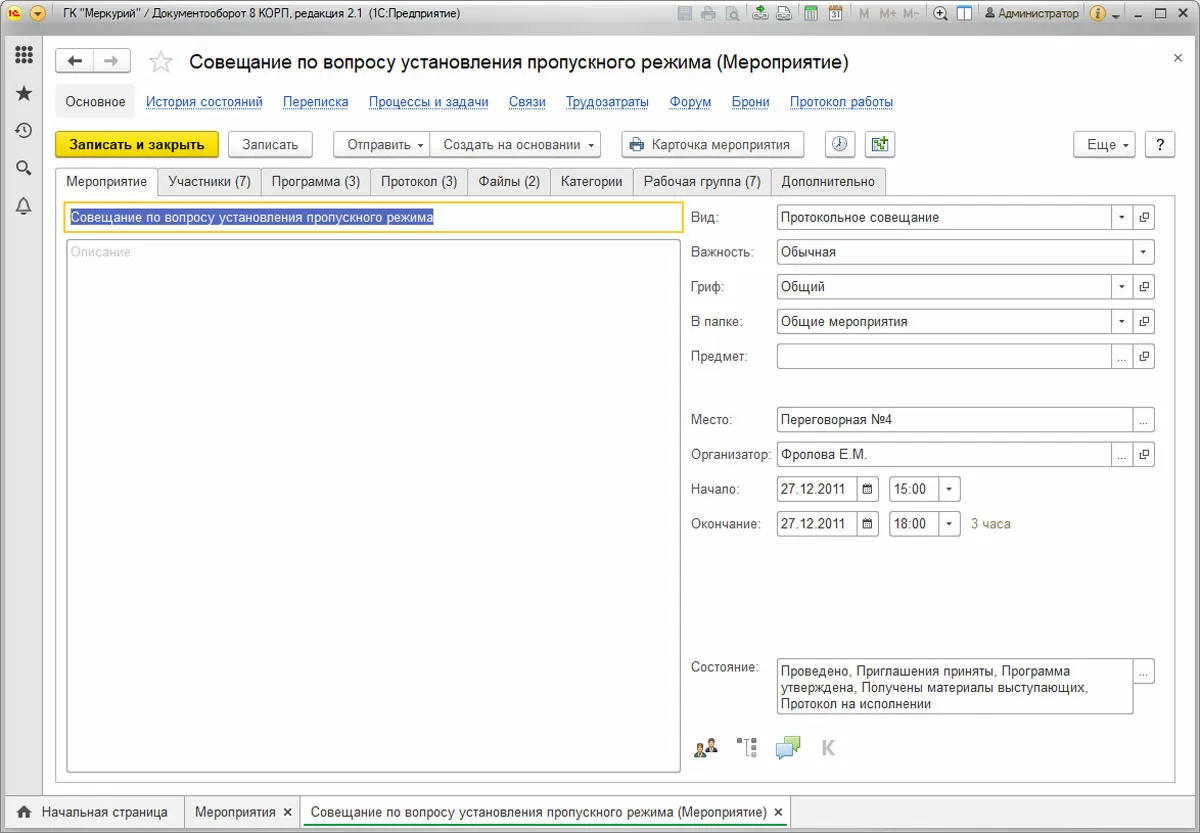Viewport: 1200px width, 833px height.
Task: Click the clock icon in the toolbar
Action: [x=839, y=144]
